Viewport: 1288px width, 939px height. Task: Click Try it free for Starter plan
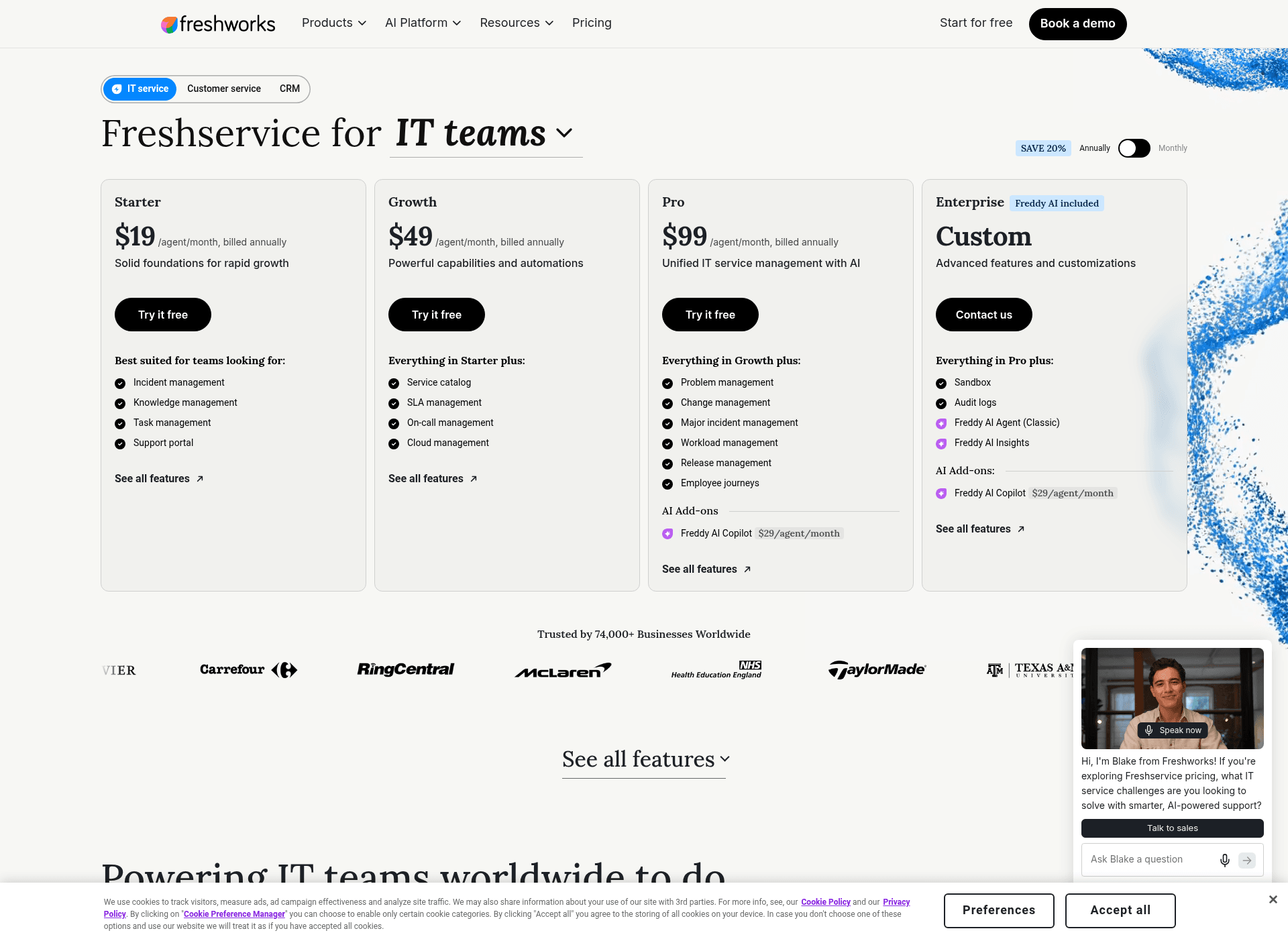point(163,315)
